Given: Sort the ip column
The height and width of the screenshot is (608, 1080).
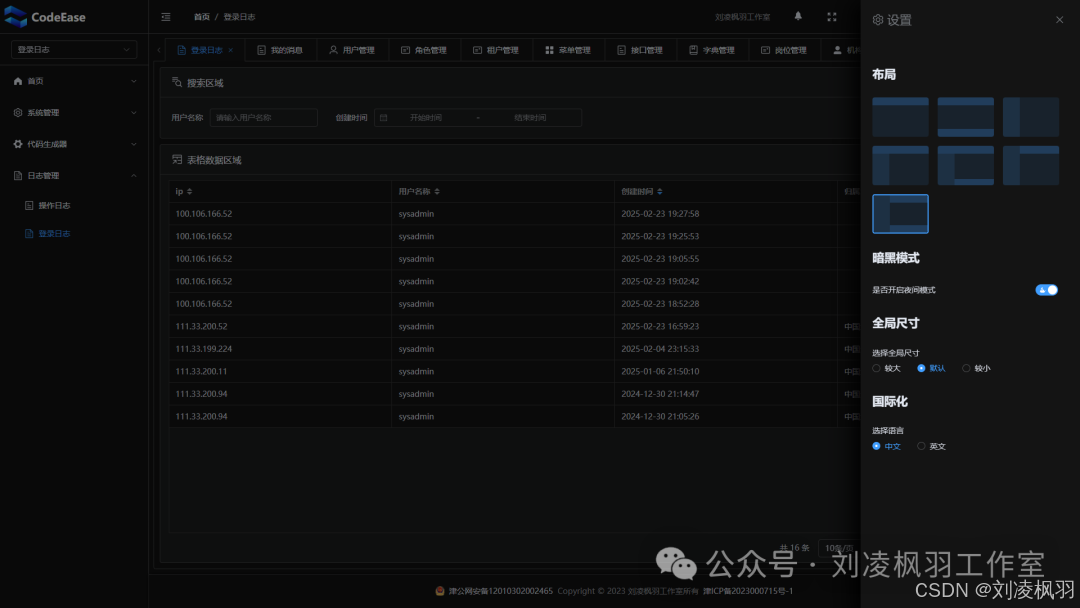Looking at the screenshot, I should 189,191.
